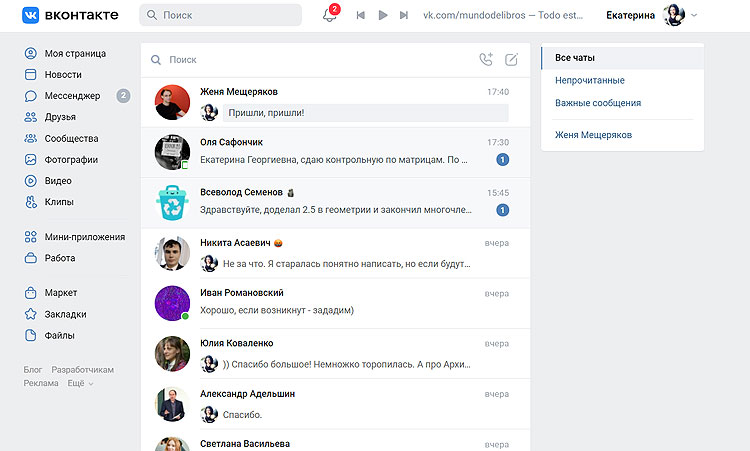Play the audio track in header
Viewport: 750px width, 451px height.
coord(382,16)
